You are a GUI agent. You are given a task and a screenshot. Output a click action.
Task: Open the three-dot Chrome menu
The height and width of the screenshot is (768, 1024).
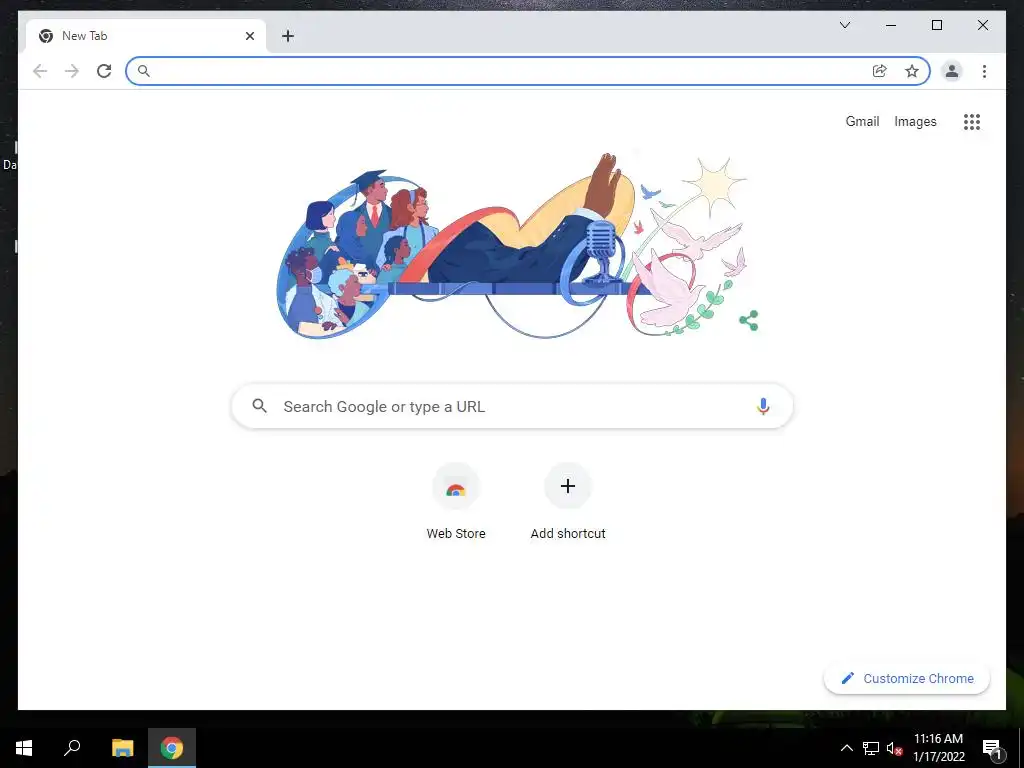pos(984,71)
